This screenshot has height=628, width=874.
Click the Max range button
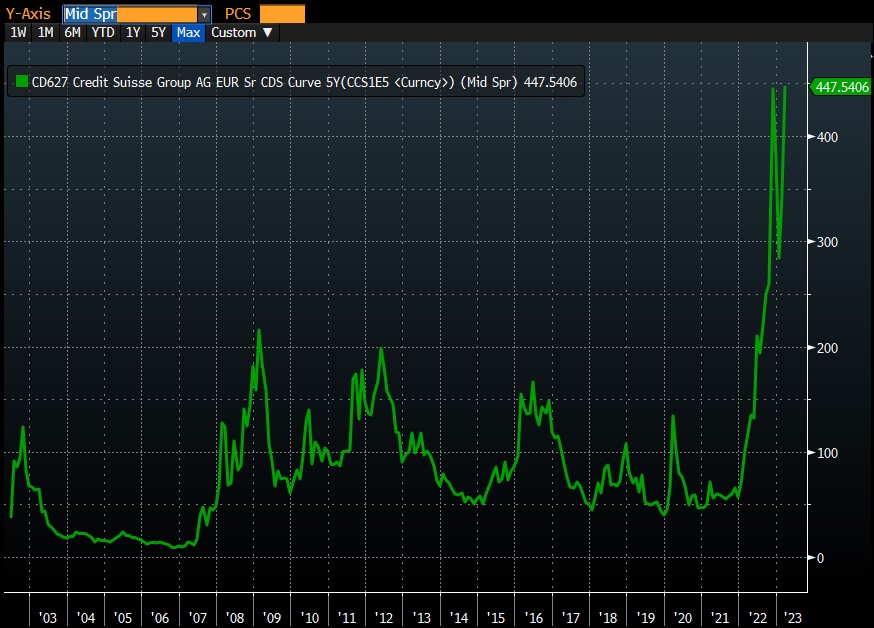point(188,32)
